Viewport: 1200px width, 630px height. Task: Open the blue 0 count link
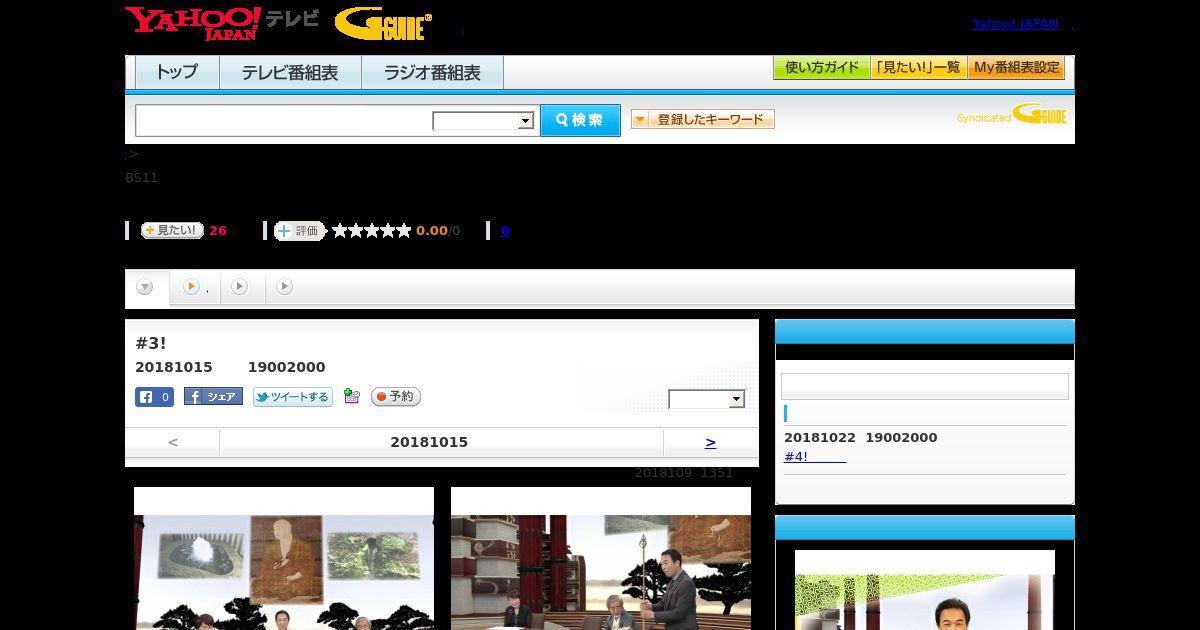pos(505,231)
